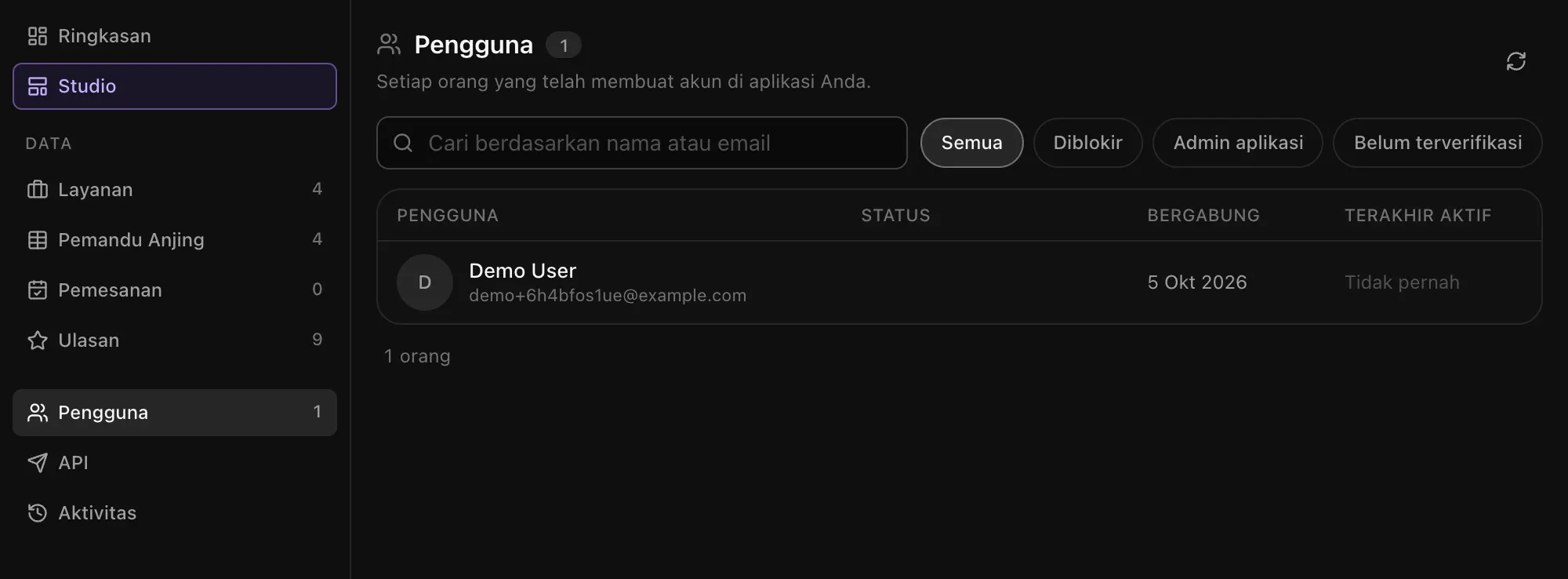The height and width of the screenshot is (579, 1568).
Task: Click the STATUS column header
Action: [x=895, y=216]
